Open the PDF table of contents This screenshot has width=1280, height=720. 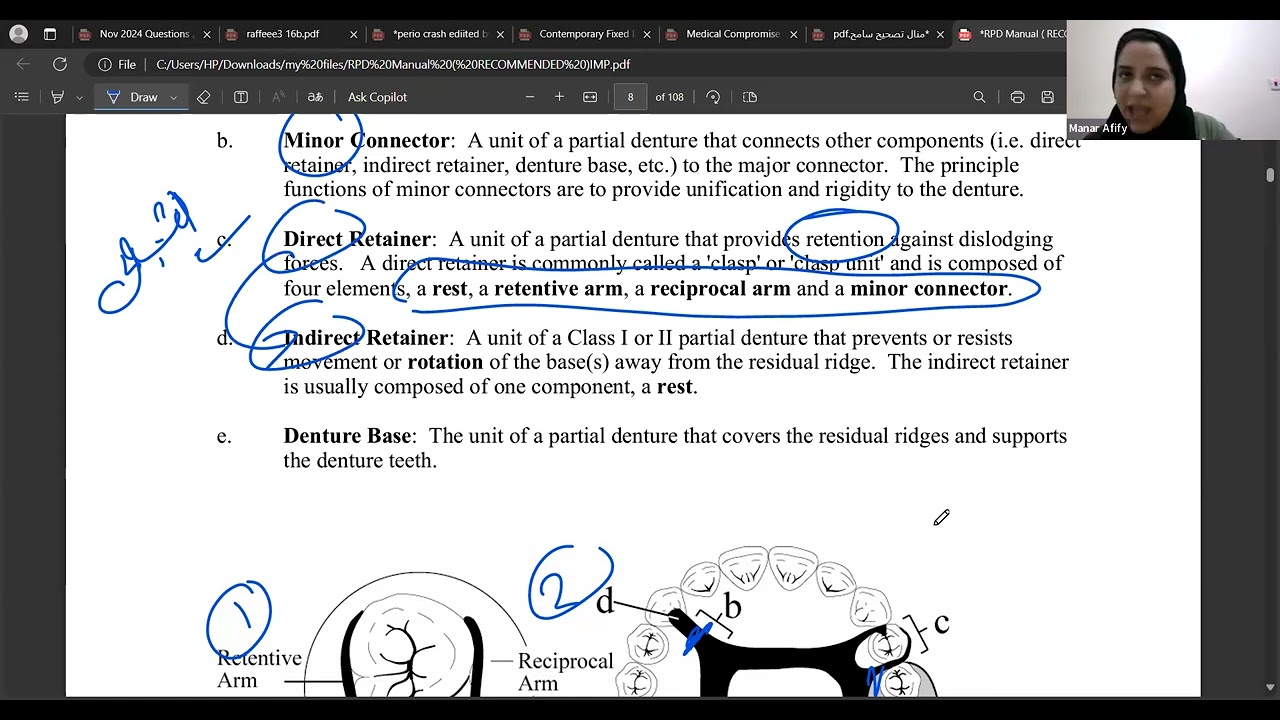pos(21,97)
